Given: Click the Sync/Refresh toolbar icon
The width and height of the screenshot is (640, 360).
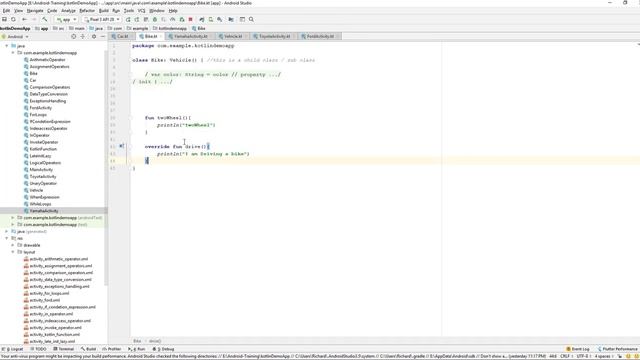Looking at the screenshot, I should (x=13, y=19).
